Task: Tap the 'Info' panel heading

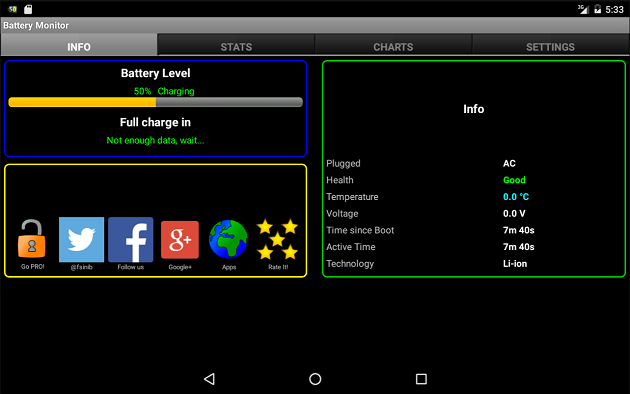Action: (x=474, y=109)
